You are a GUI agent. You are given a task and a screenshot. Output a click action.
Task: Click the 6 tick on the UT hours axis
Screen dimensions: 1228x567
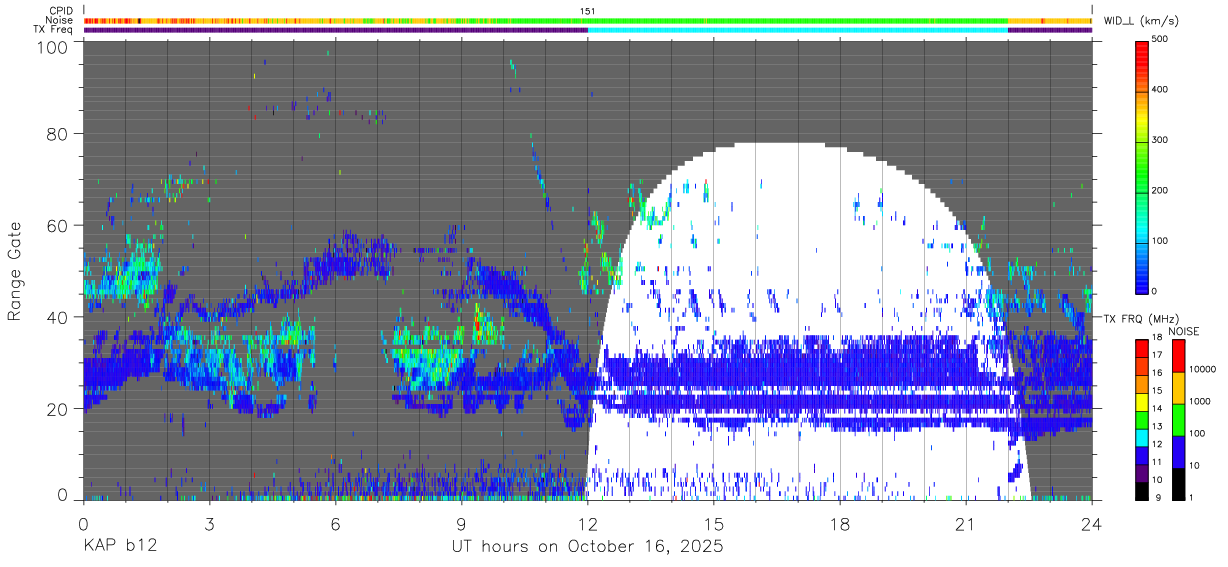(335, 523)
